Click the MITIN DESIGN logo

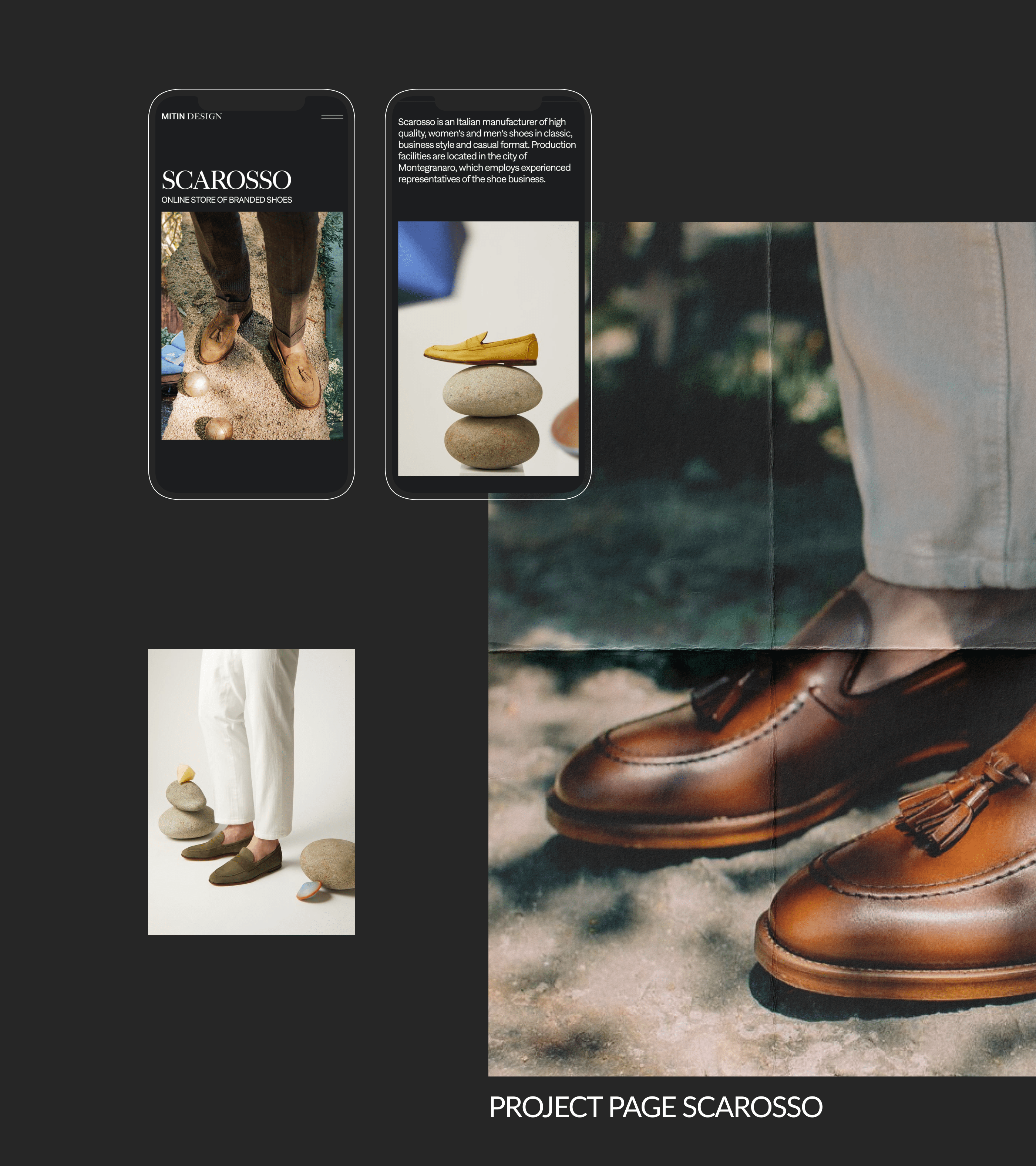[x=191, y=117]
